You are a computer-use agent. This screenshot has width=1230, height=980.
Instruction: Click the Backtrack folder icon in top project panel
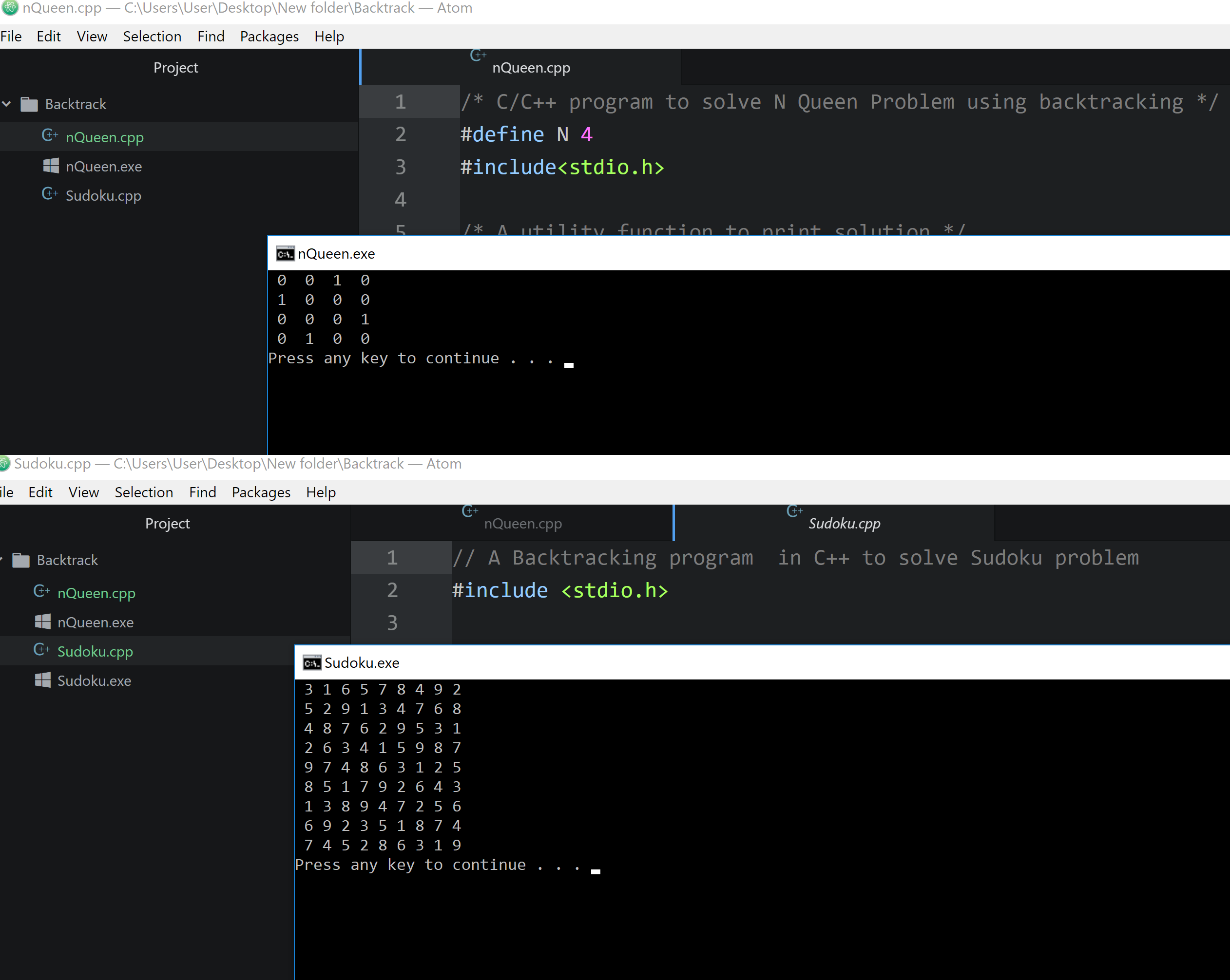(29, 104)
